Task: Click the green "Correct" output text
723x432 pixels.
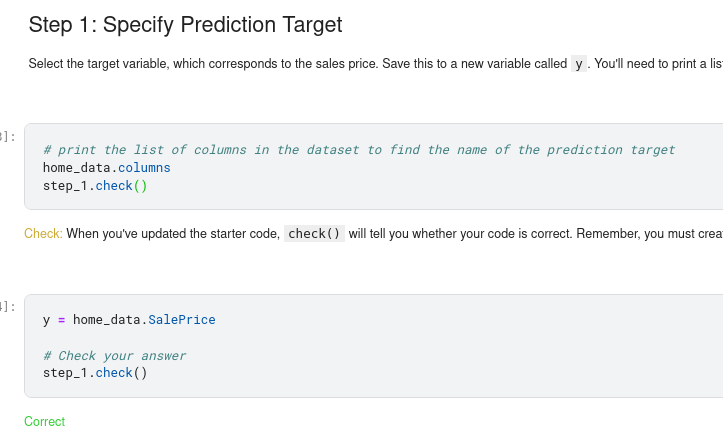Action: coord(44,422)
